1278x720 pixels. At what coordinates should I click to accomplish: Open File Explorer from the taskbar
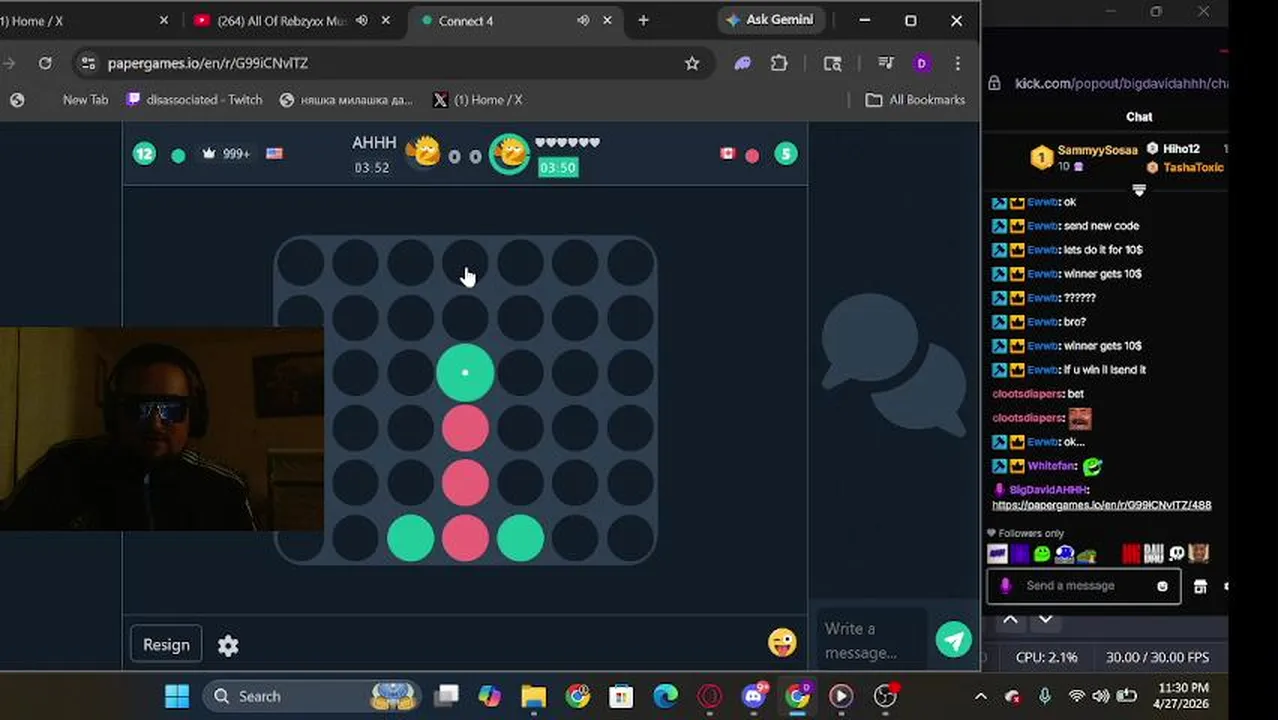point(533,696)
